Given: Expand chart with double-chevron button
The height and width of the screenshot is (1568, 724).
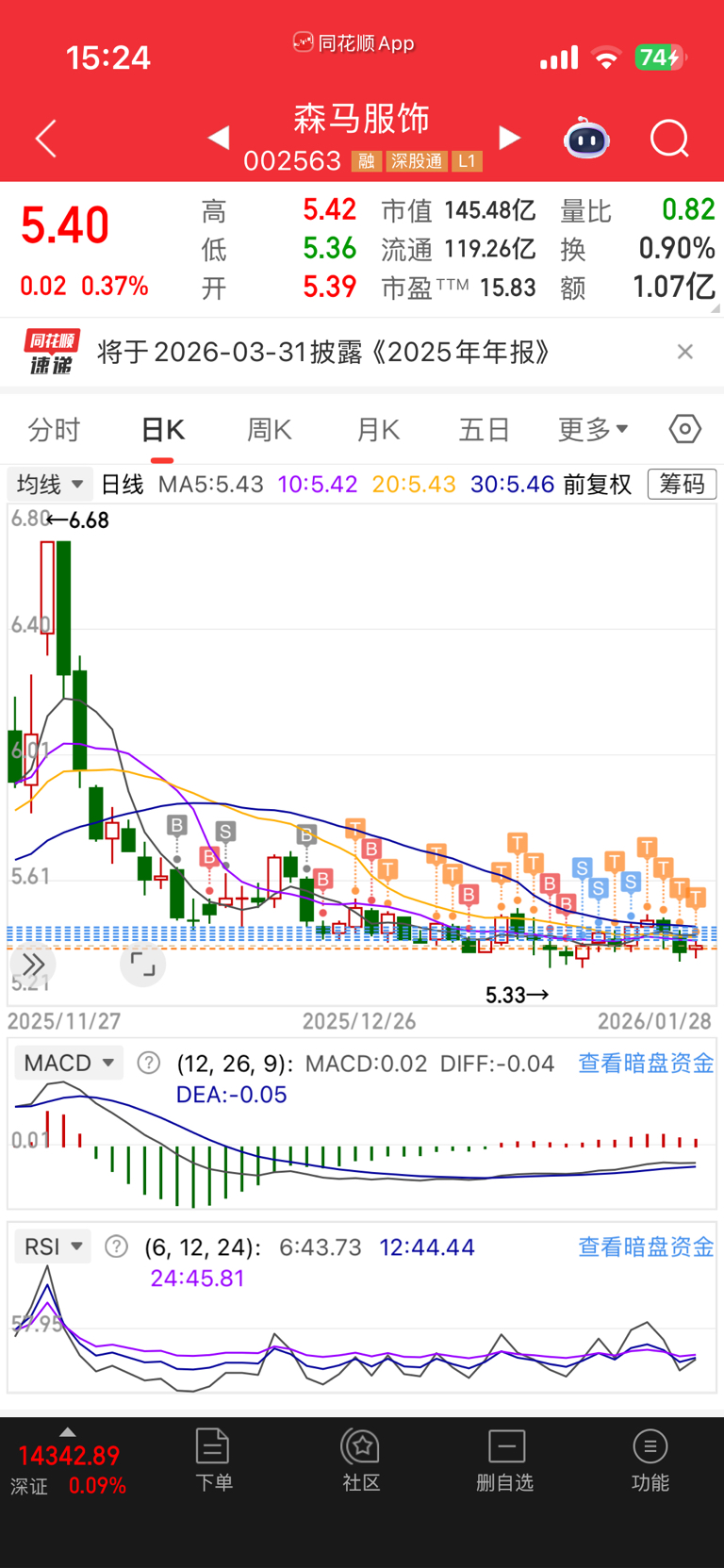Looking at the screenshot, I should [34, 964].
